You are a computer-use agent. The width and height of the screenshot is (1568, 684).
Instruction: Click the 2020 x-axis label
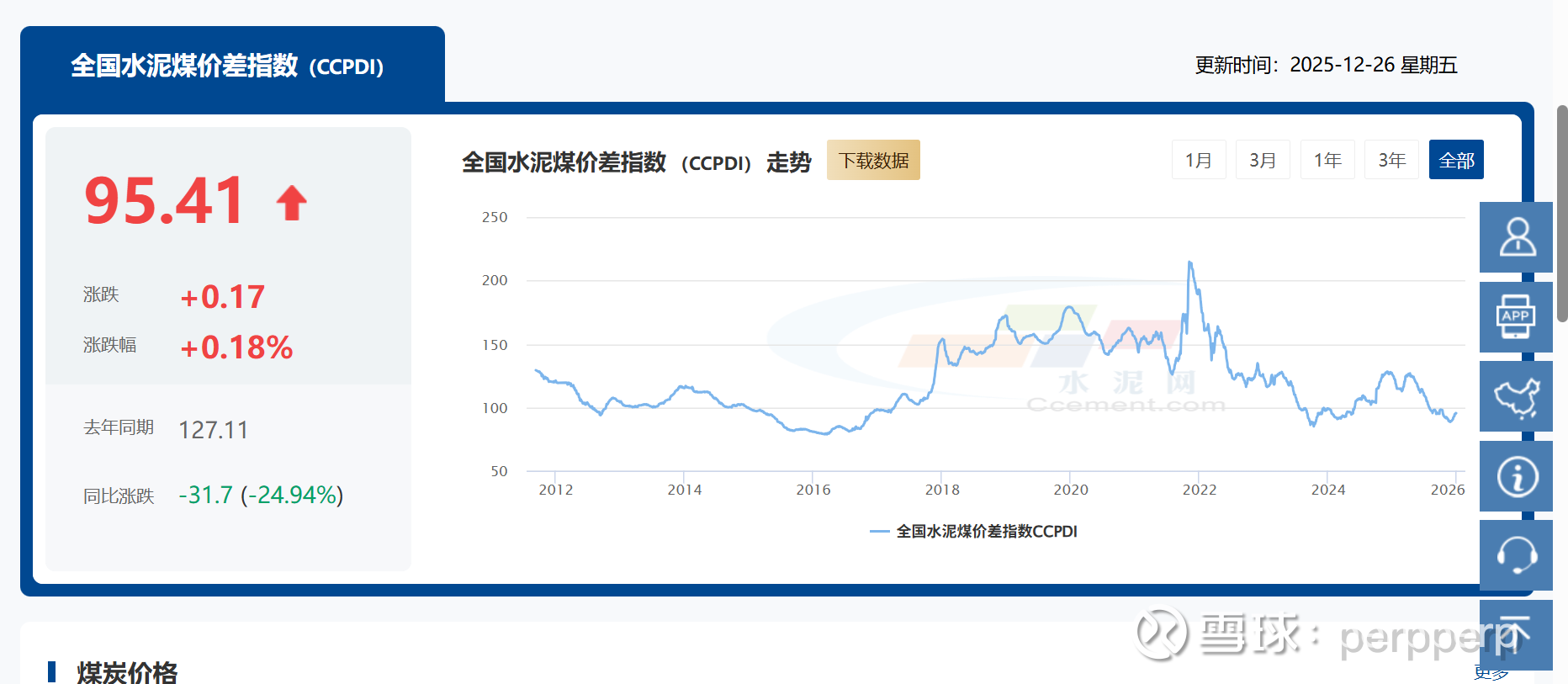(x=1071, y=490)
